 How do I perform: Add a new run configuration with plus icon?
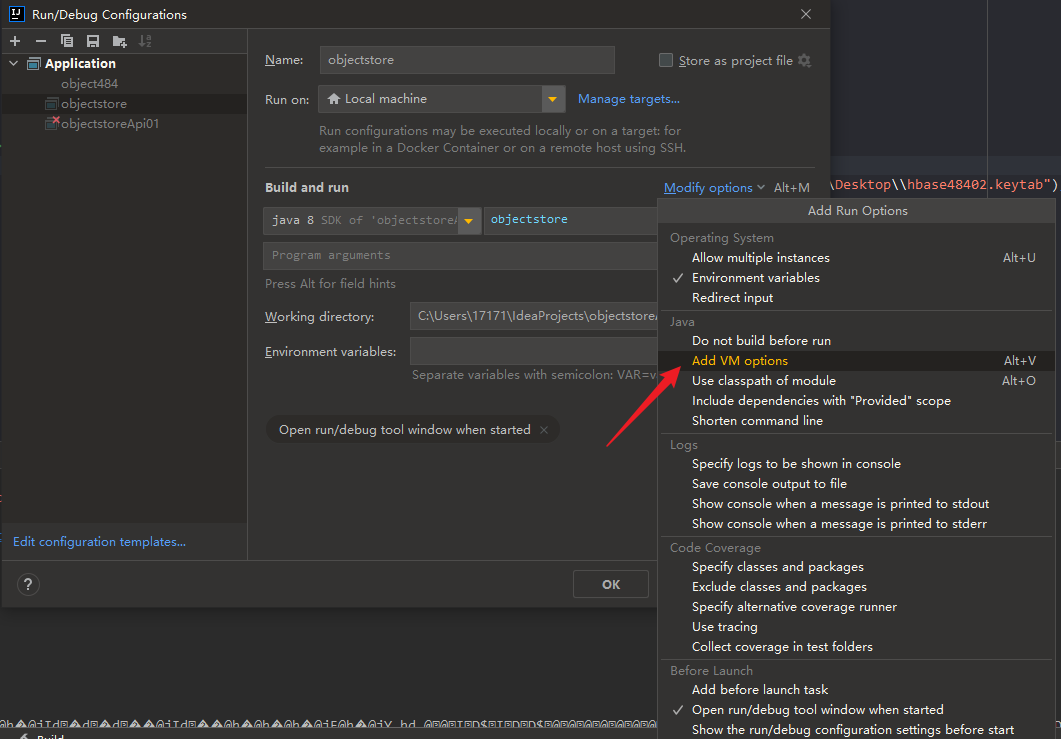point(15,41)
